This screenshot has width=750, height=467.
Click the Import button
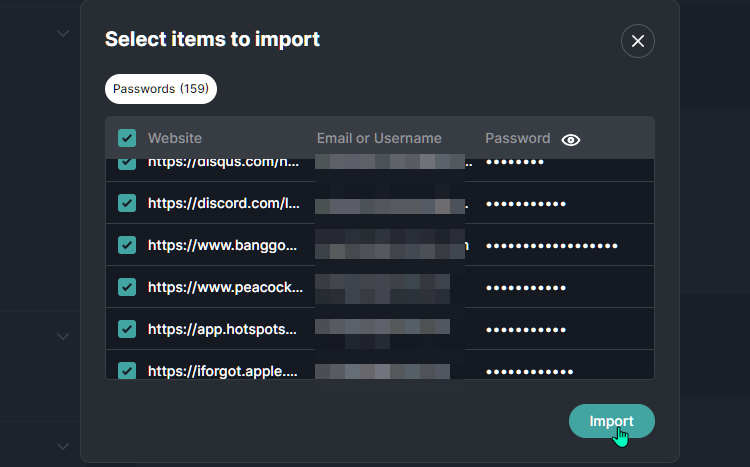tap(611, 421)
